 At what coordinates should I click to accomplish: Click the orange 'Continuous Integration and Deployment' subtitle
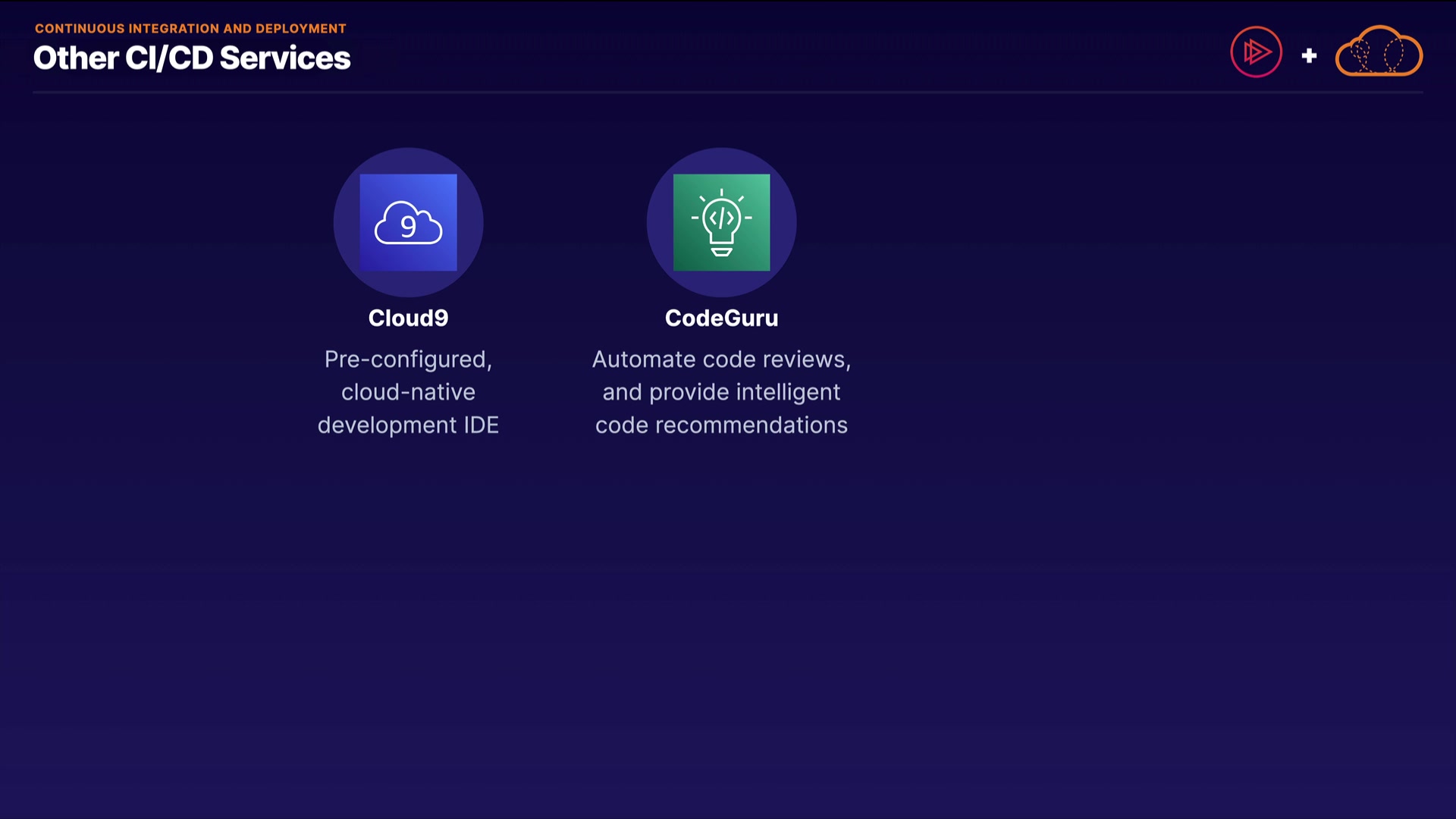click(190, 28)
